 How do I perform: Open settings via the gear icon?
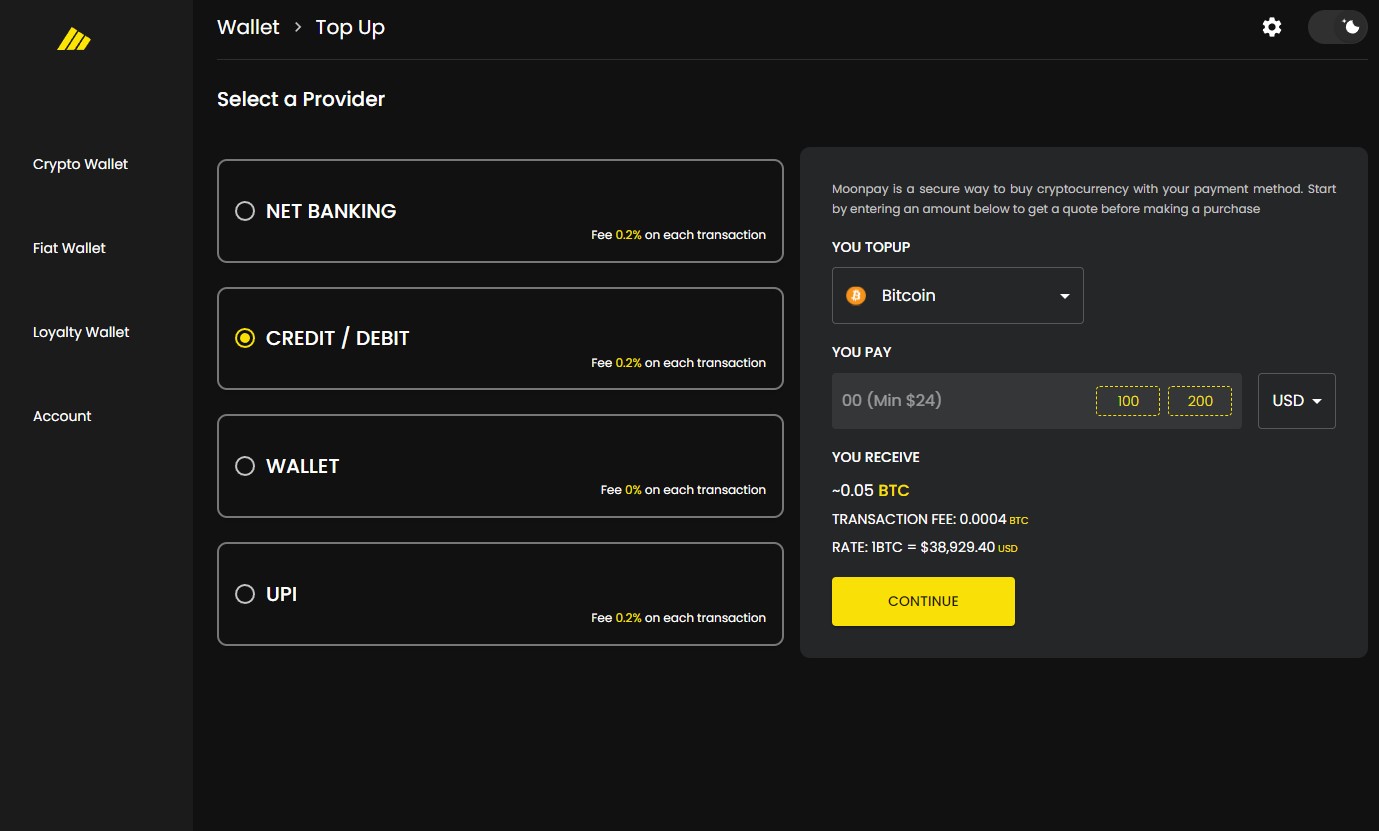pyautogui.click(x=1271, y=27)
